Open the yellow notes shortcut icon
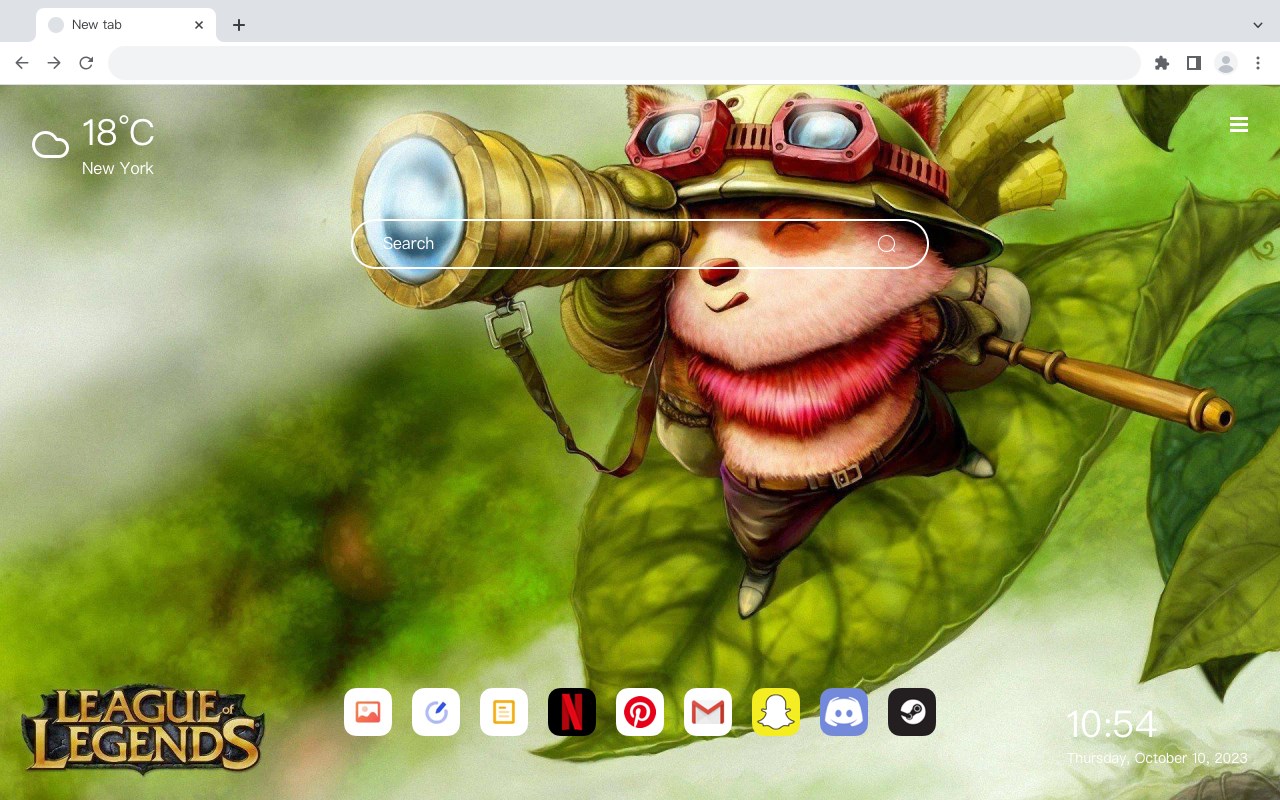This screenshot has width=1280, height=800. (504, 712)
